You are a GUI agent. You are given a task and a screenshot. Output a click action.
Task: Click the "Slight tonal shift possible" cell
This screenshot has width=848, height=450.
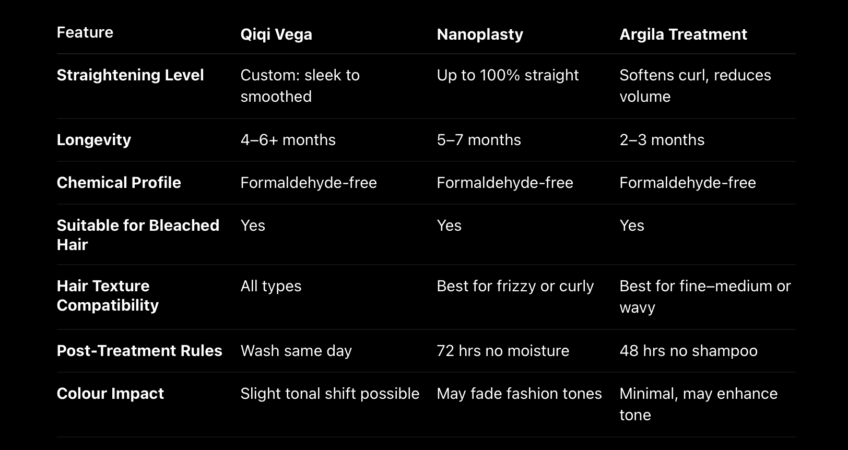pos(330,394)
